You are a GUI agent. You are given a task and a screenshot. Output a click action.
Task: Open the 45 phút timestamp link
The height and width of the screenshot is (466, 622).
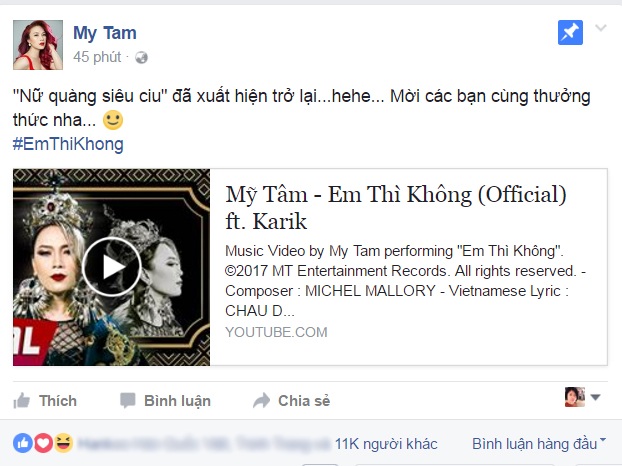(97, 57)
